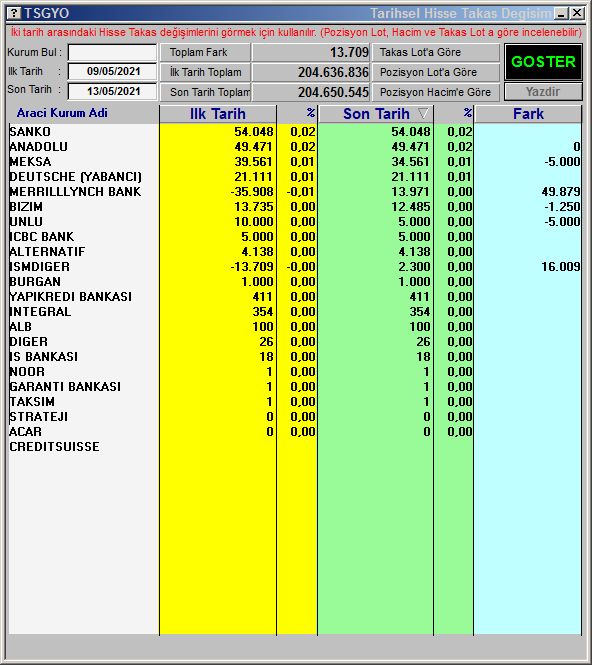Select the IS BANKASI row
Viewport: 592px width, 665px height.
(x=295, y=357)
